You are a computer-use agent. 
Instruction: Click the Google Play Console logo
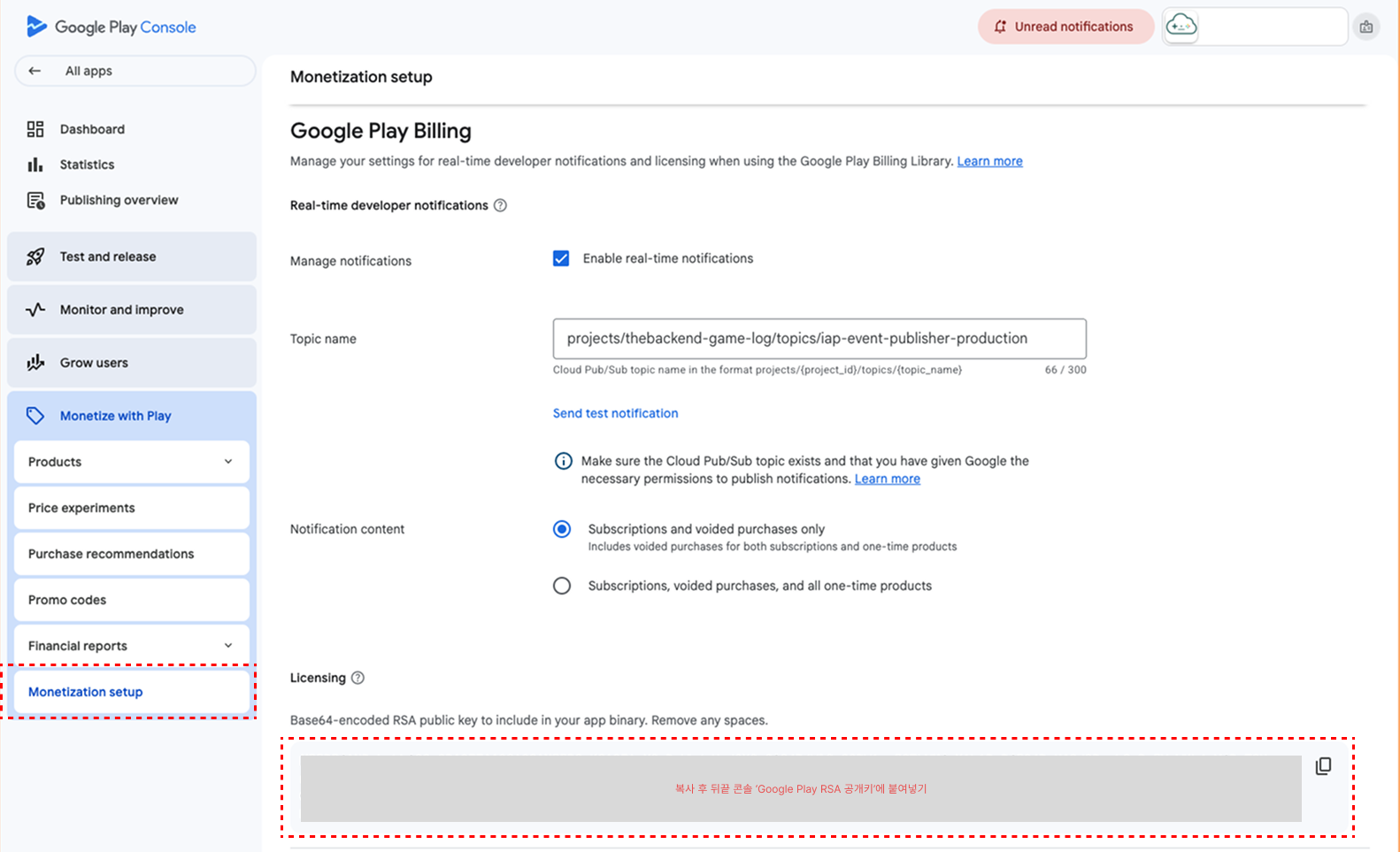tap(112, 27)
